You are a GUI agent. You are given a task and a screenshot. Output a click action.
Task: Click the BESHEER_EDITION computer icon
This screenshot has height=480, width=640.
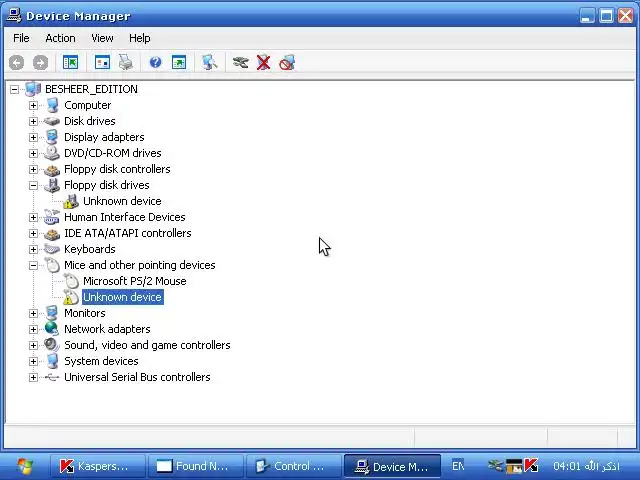[33, 89]
